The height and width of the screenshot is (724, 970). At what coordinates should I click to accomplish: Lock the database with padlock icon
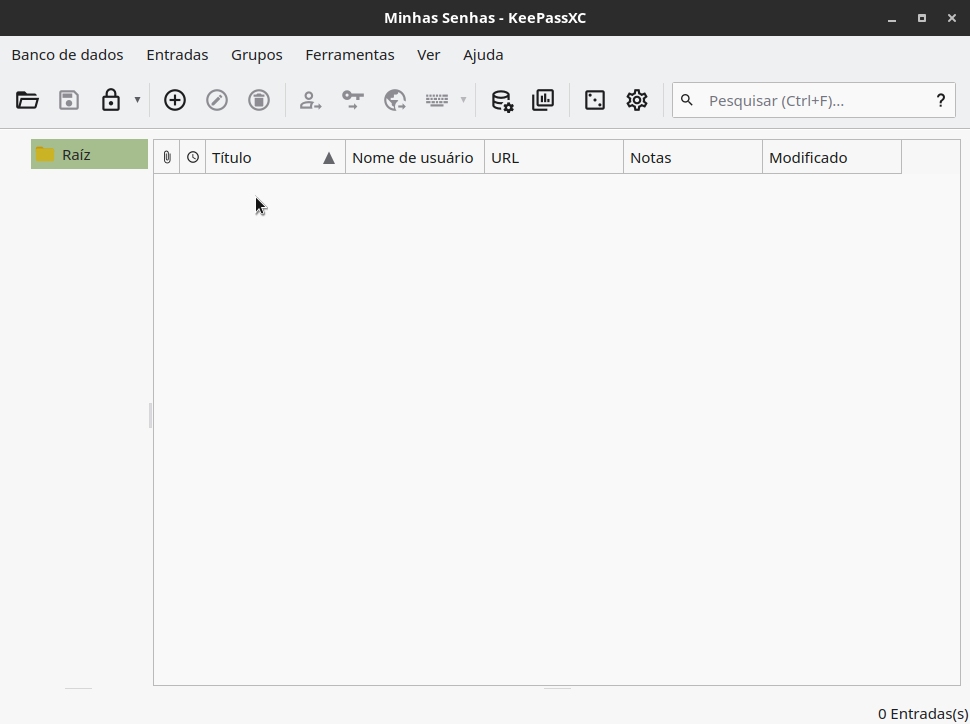111,100
